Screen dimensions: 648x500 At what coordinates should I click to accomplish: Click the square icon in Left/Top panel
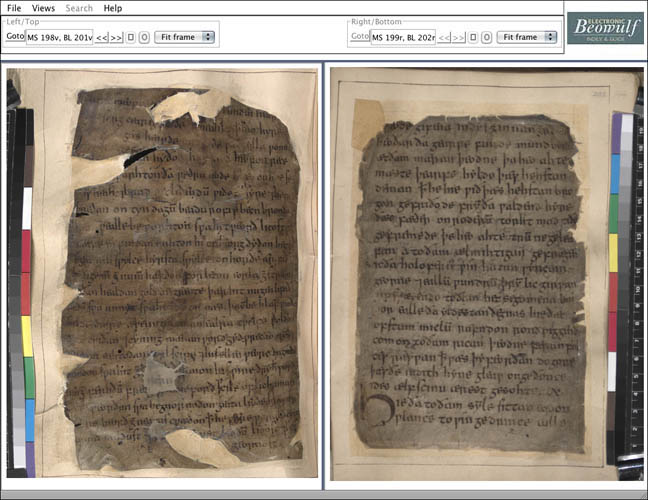coord(131,37)
